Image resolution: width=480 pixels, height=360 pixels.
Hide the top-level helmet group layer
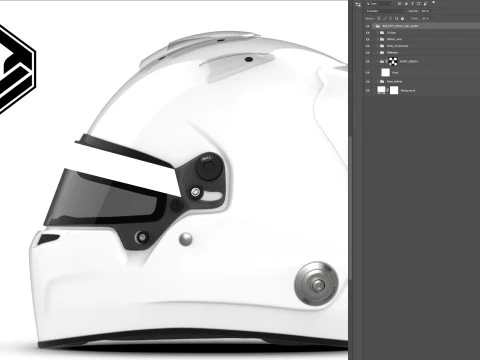click(x=368, y=26)
